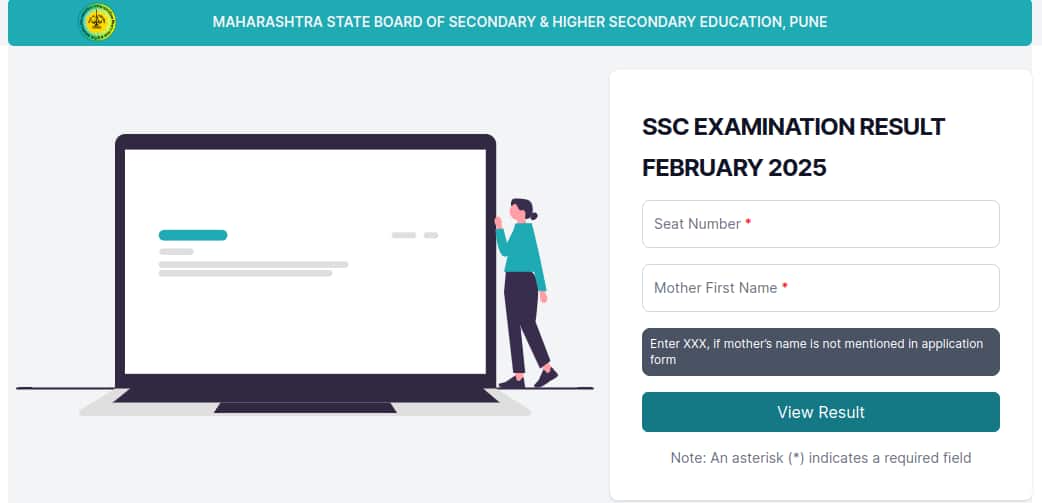This screenshot has width=1042, height=503.
Task: Click the Maharashtra board logo emblem
Action: 97,22
